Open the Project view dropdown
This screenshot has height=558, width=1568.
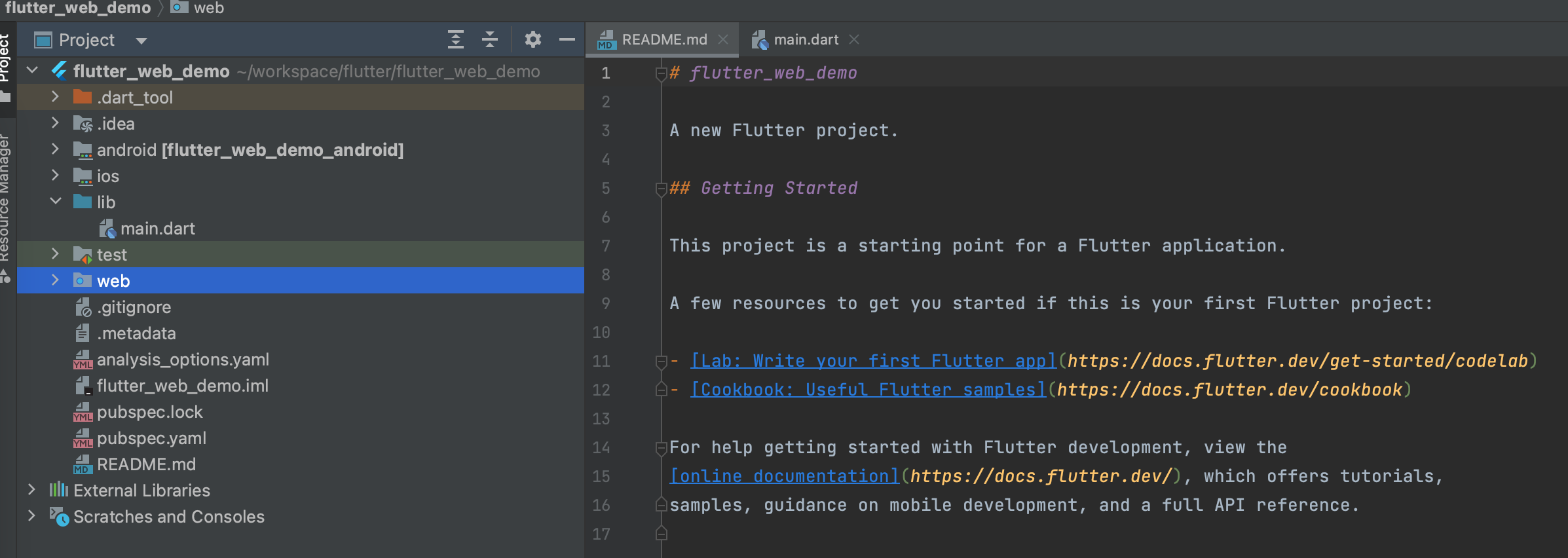coord(141,41)
